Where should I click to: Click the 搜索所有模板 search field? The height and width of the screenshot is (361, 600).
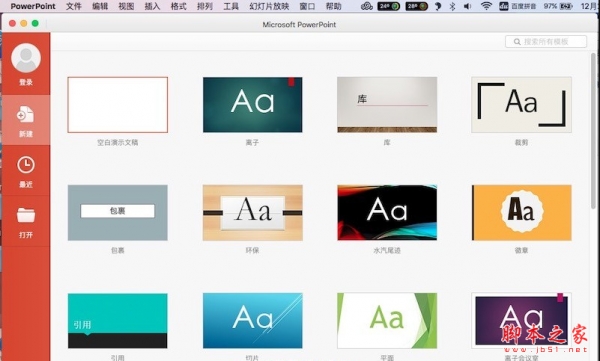click(x=546, y=42)
